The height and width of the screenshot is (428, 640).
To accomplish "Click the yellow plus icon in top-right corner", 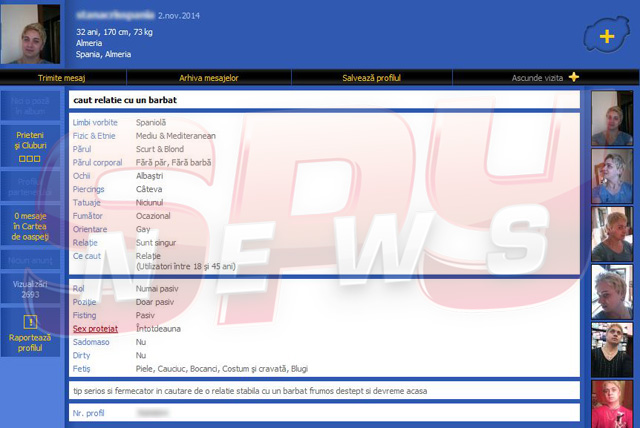I will pos(606,37).
